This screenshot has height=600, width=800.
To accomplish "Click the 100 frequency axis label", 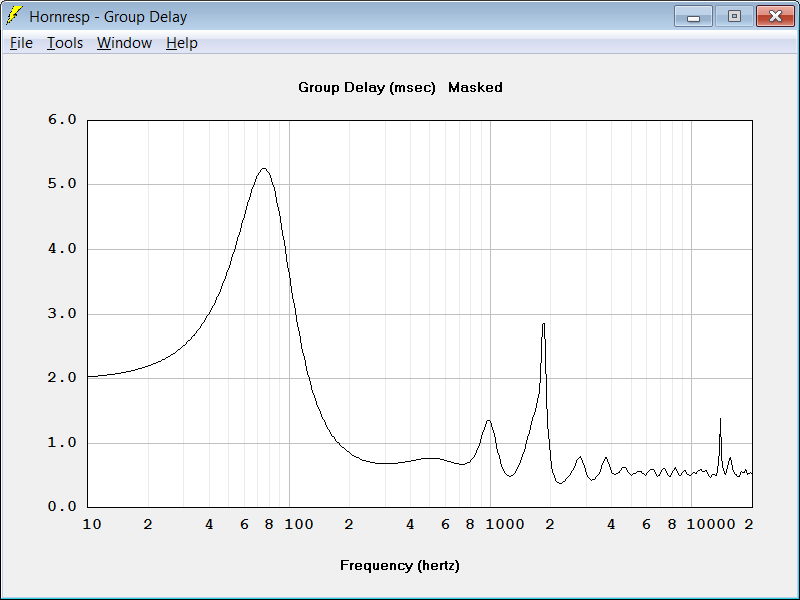I will coord(299,524).
